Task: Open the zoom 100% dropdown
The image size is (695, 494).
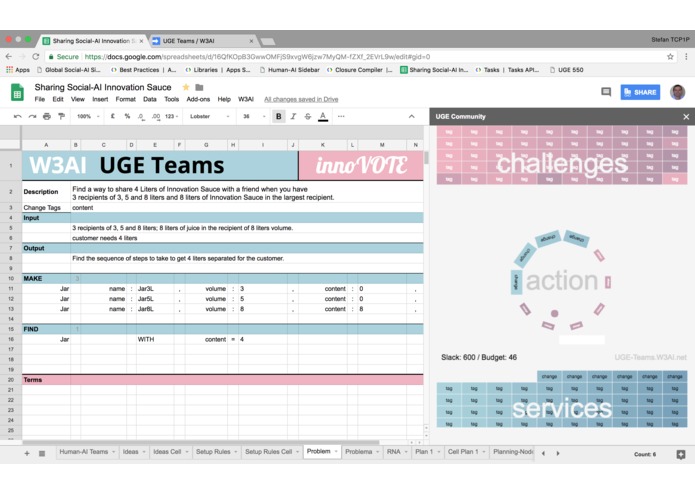Action: click(88, 117)
